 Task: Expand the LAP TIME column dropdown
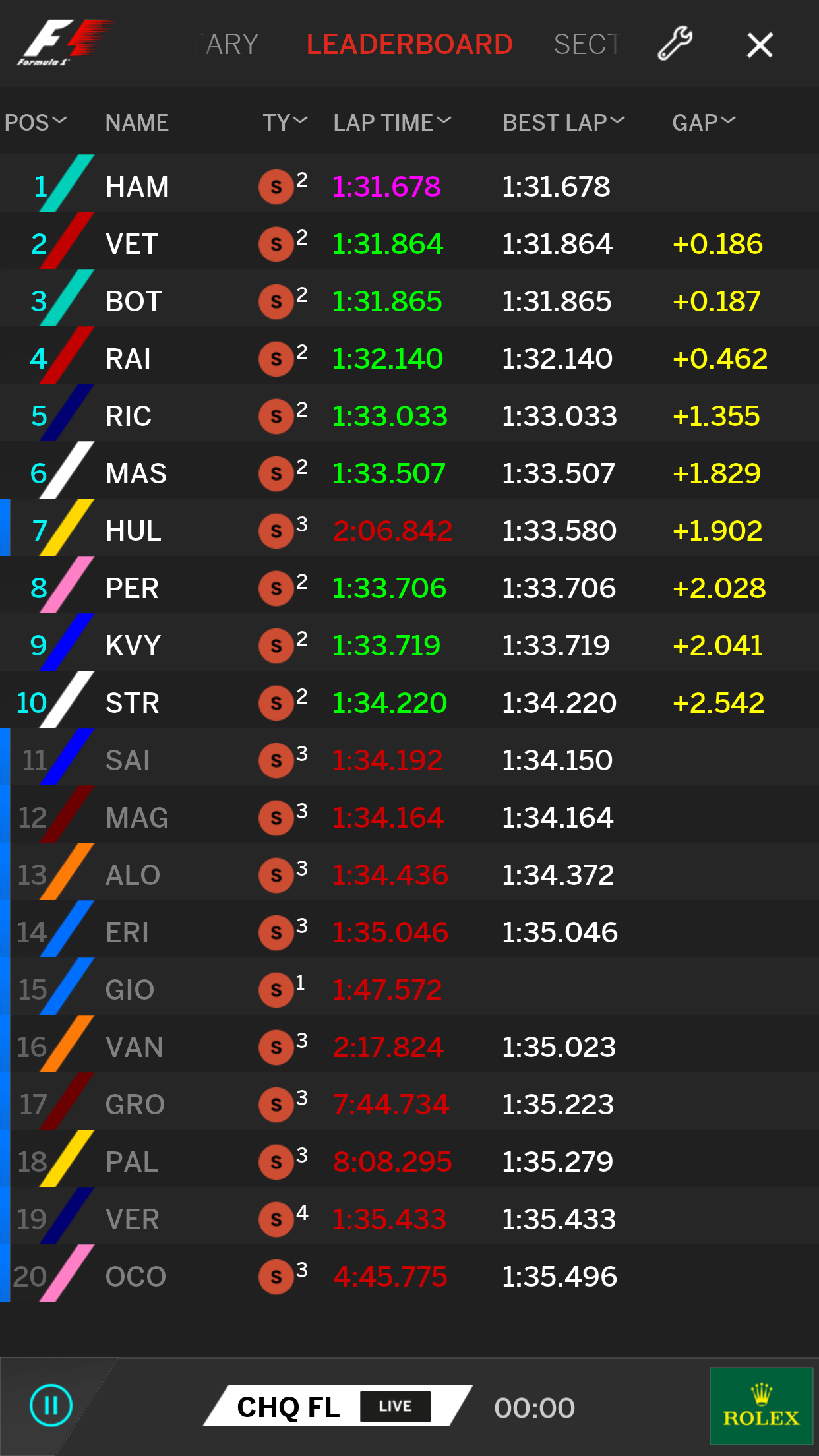point(392,122)
